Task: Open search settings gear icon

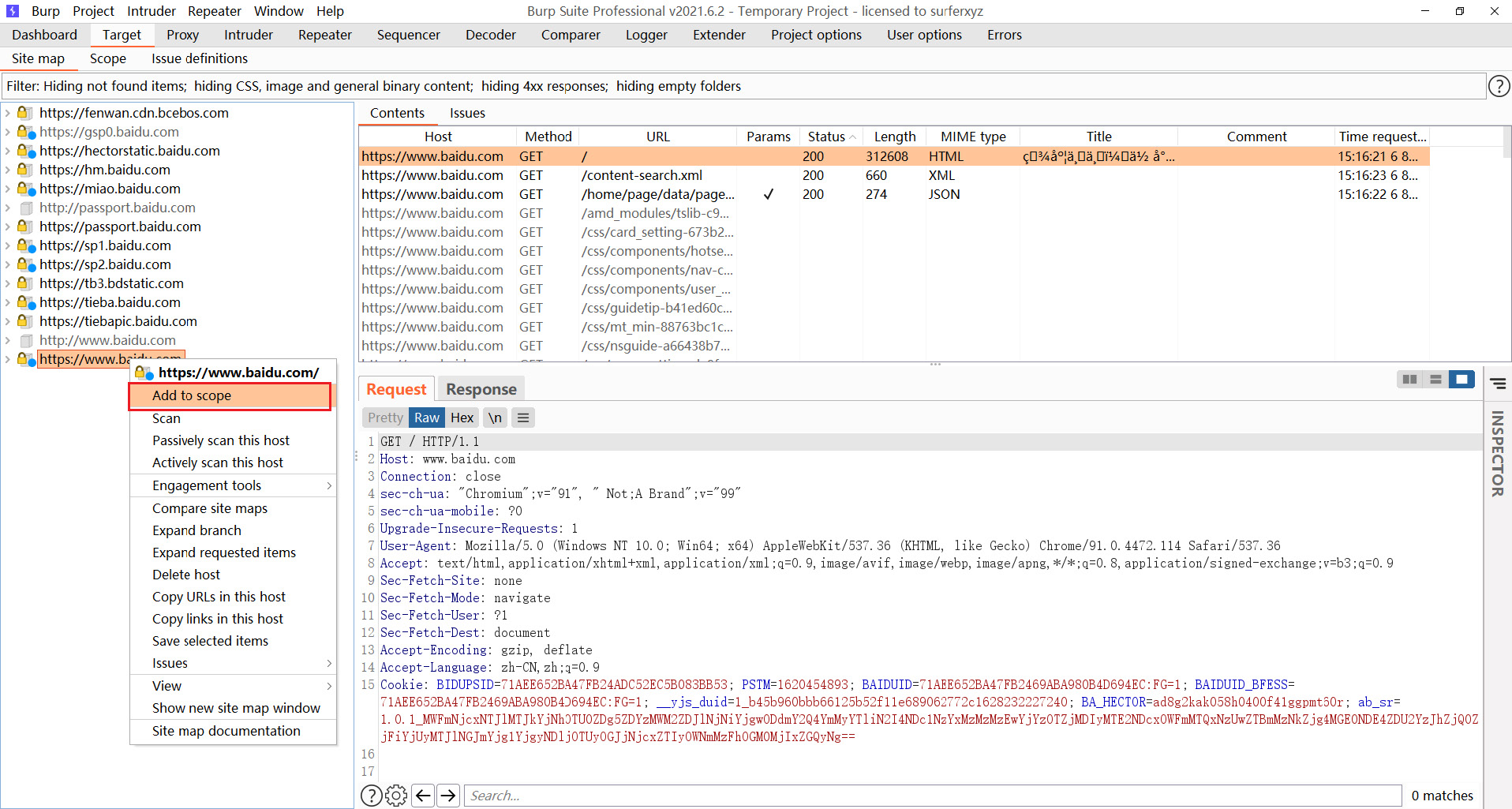Action: (396, 796)
